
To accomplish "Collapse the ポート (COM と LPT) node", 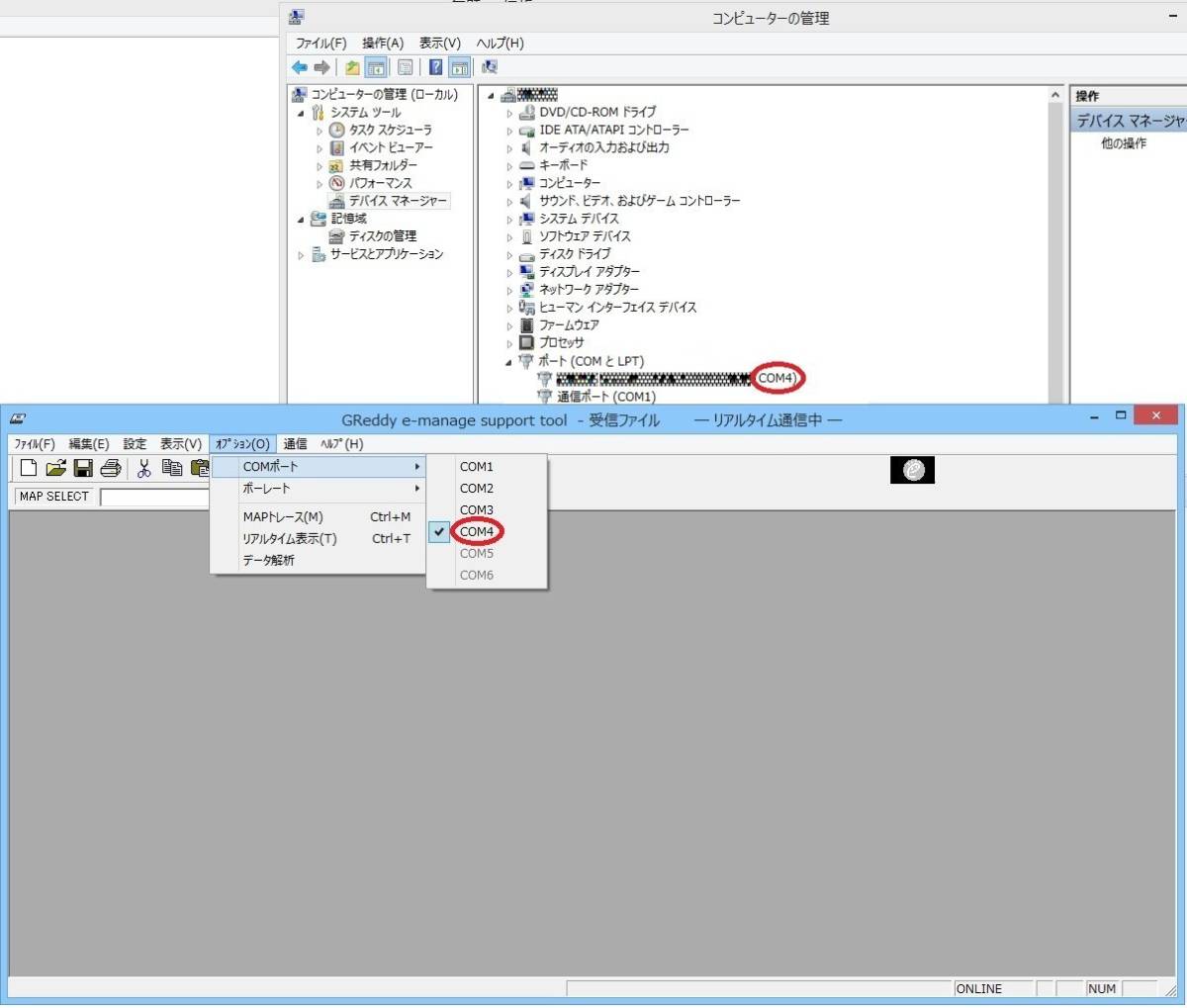I will pos(509,362).
